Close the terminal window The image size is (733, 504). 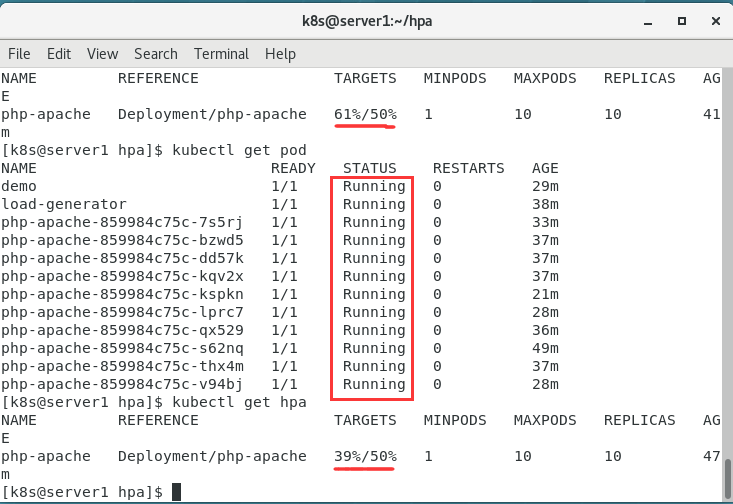point(716,21)
